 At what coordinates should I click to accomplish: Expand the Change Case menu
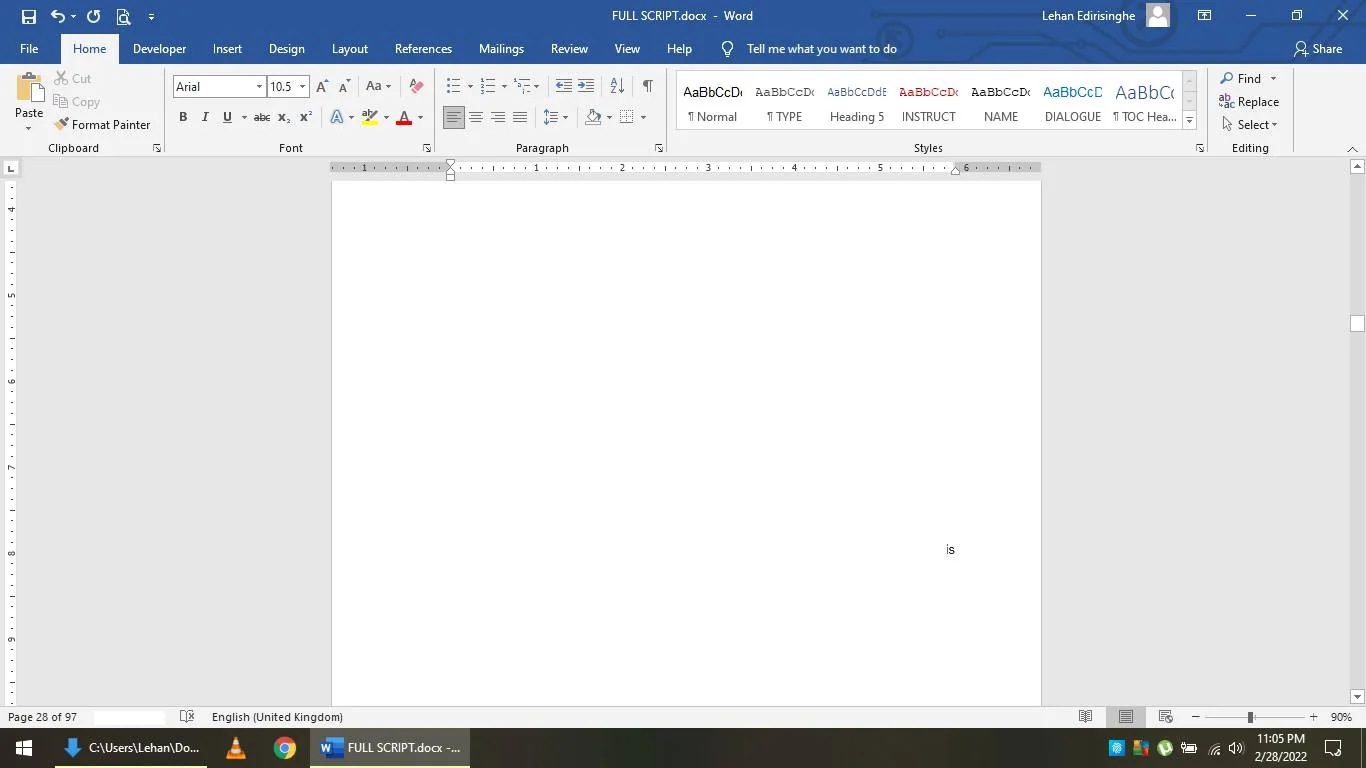click(378, 87)
